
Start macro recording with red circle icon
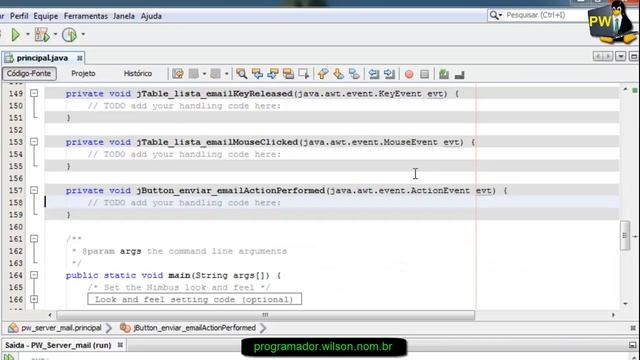[x=409, y=74]
